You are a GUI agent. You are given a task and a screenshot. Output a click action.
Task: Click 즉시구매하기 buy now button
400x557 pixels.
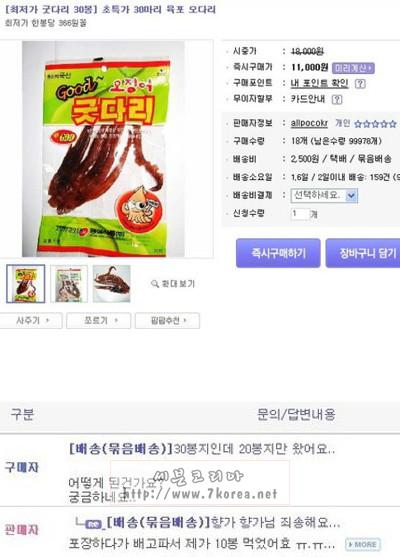[278, 253]
